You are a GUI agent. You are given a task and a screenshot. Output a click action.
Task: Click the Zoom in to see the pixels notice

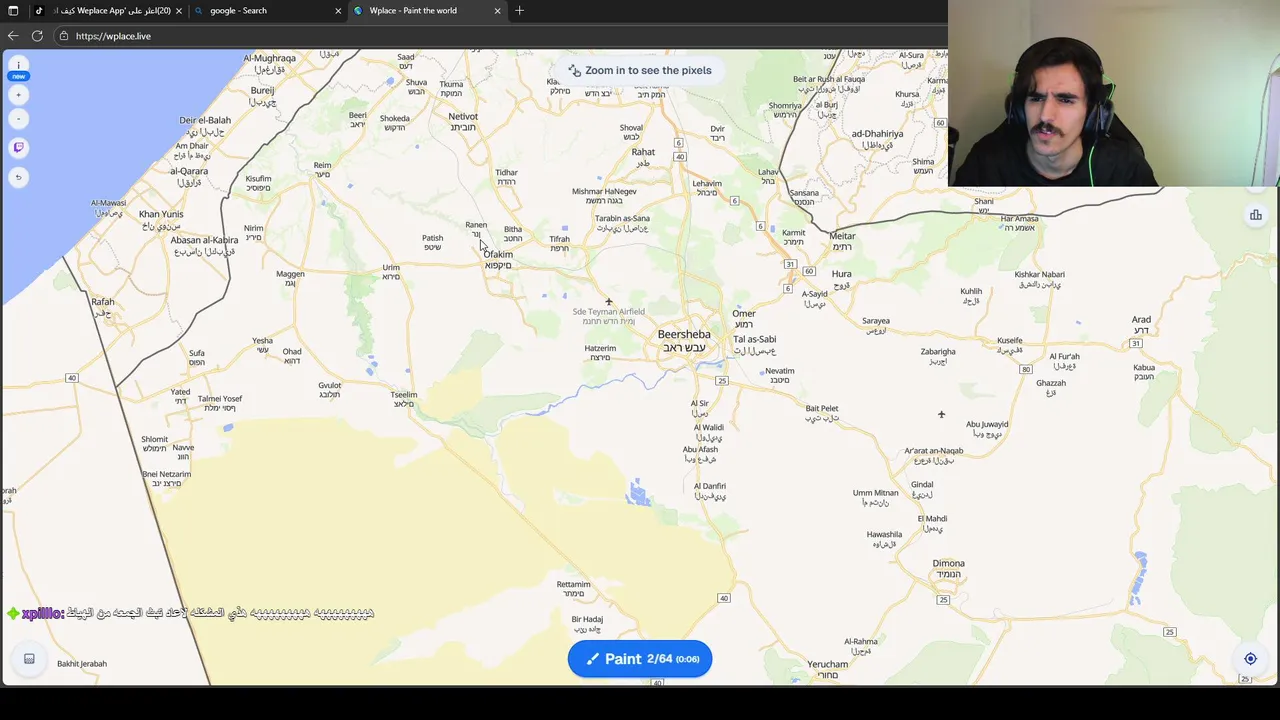coord(640,70)
